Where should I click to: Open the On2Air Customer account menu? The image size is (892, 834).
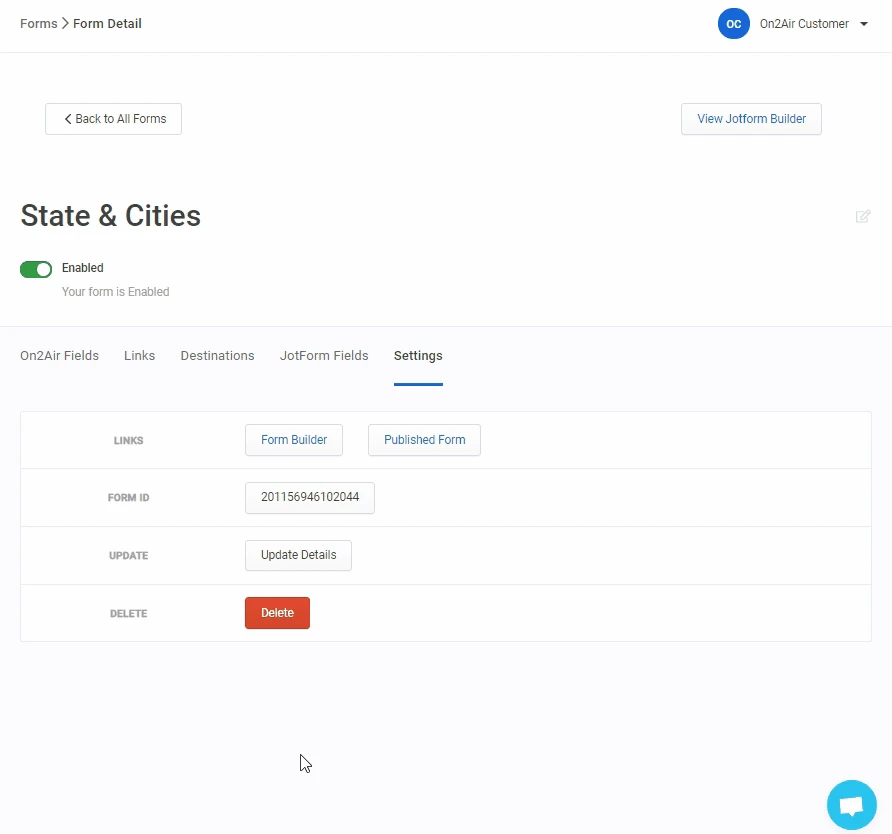(x=804, y=24)
